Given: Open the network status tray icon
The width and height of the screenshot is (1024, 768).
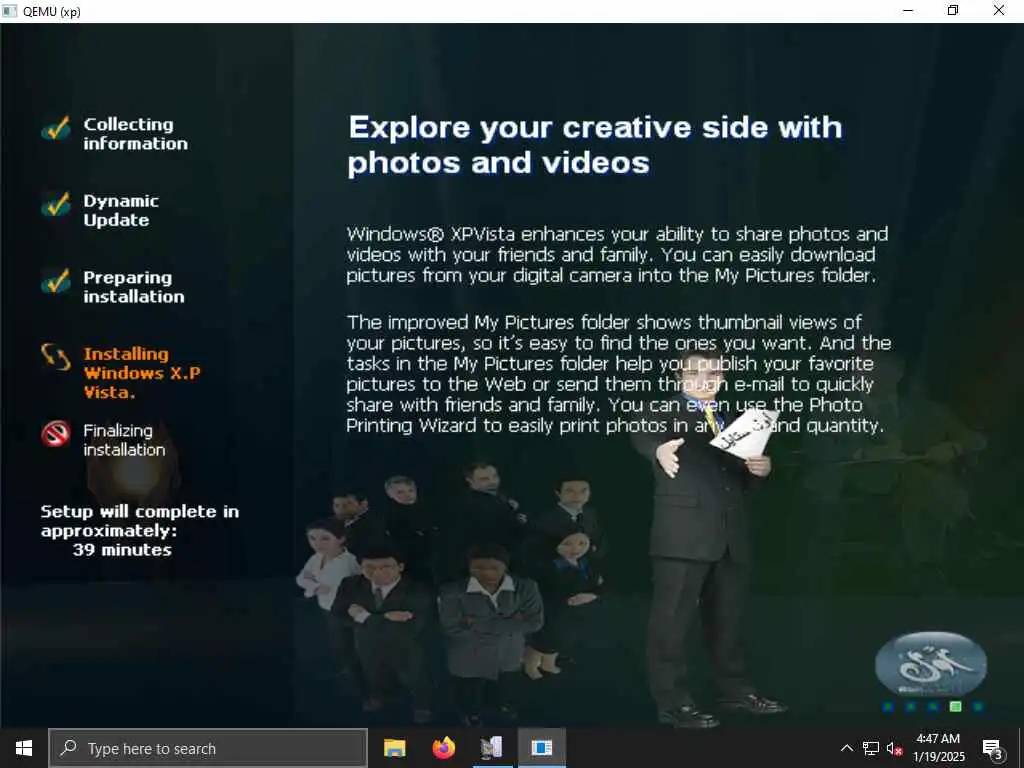Looking at the screenshot, I should tap(871, 748).
